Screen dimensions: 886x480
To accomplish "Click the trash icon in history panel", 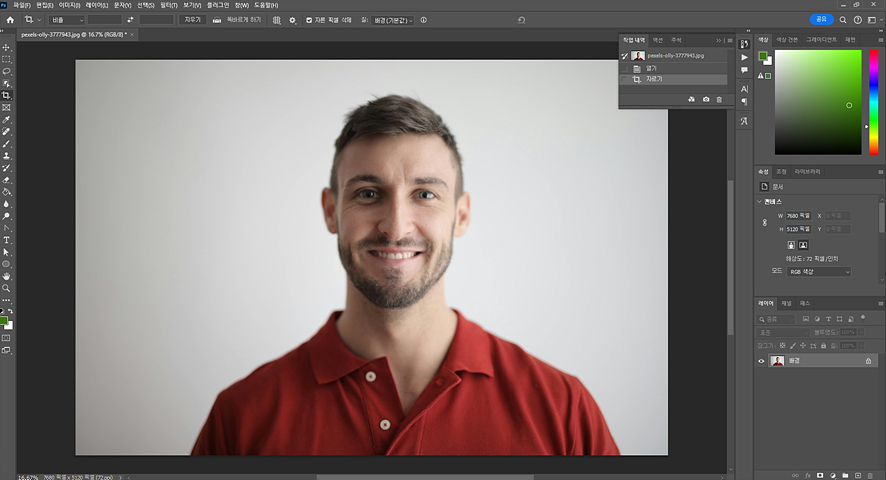I will click(719, 100).
